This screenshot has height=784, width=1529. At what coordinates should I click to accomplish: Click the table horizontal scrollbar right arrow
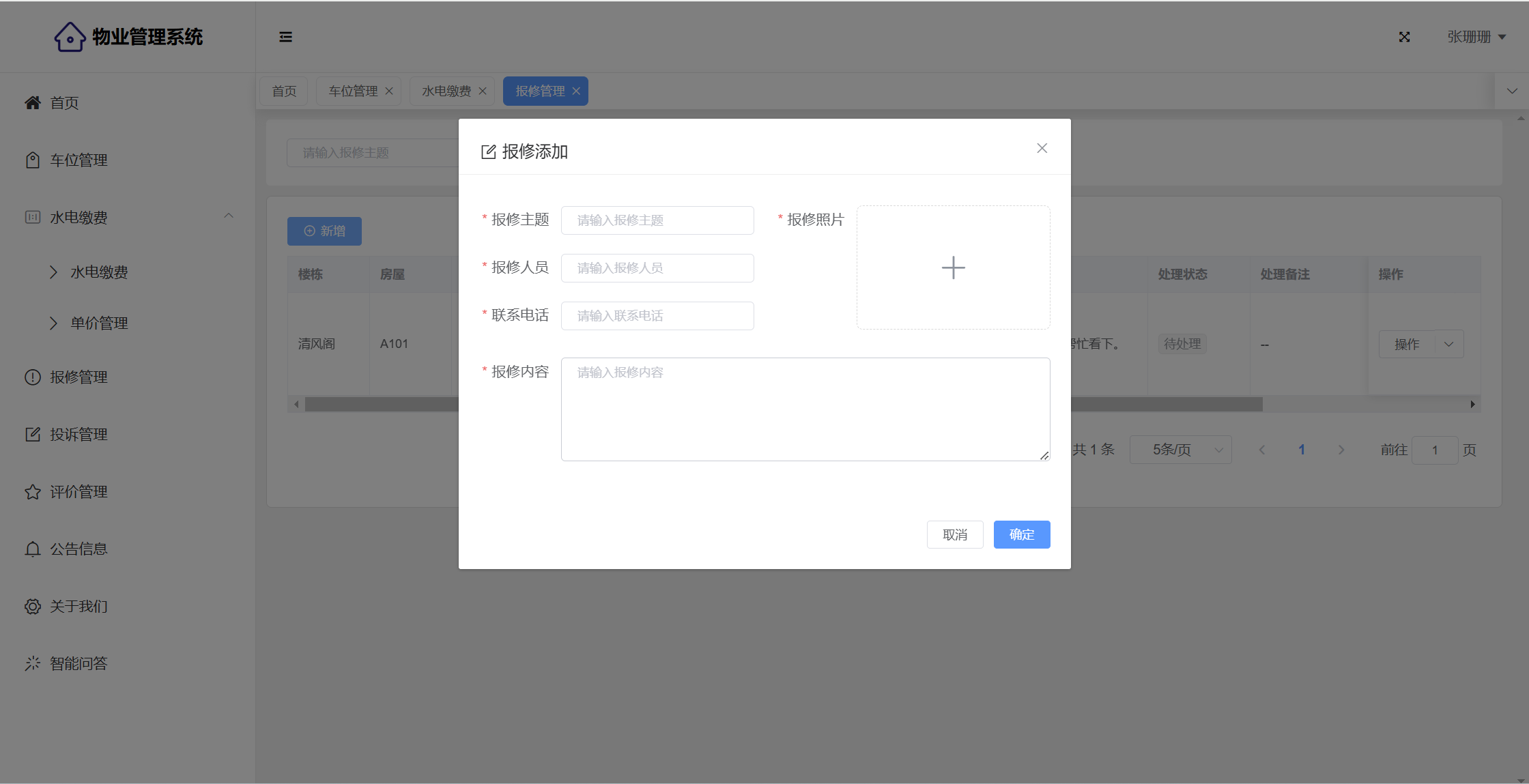click(1472, 404)
